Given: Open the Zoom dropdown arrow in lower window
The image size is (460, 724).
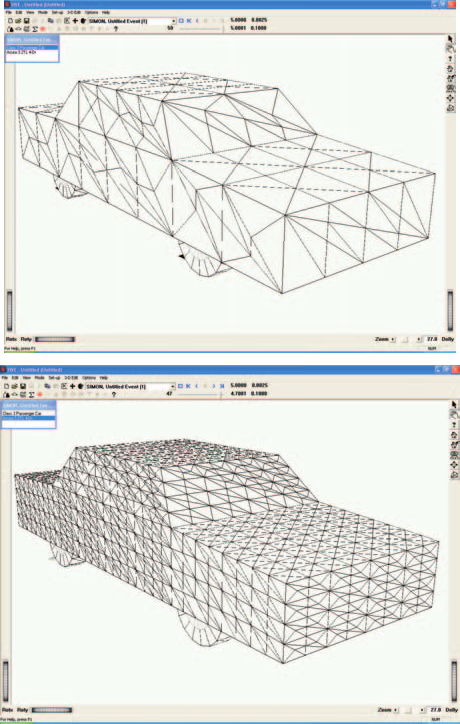Looking at the screenshot, I should pyautogui.click(x=396, y=710).
